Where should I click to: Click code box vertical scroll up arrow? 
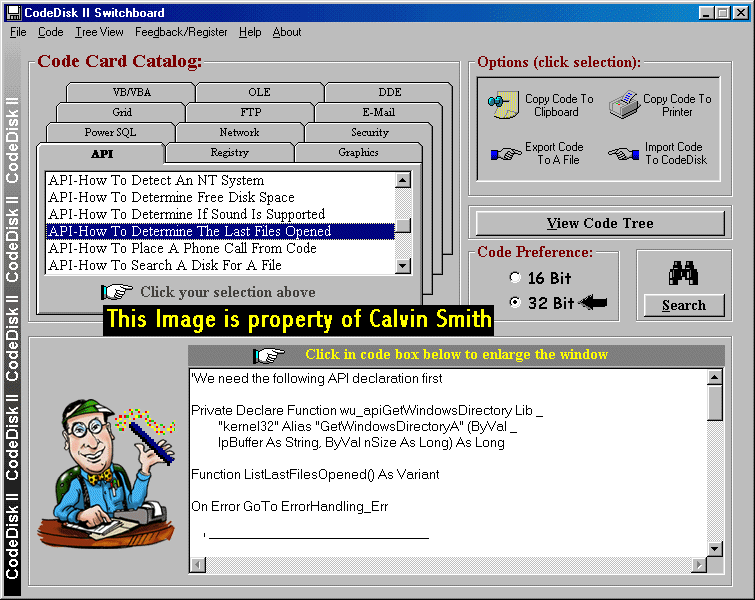click(715, 377)
